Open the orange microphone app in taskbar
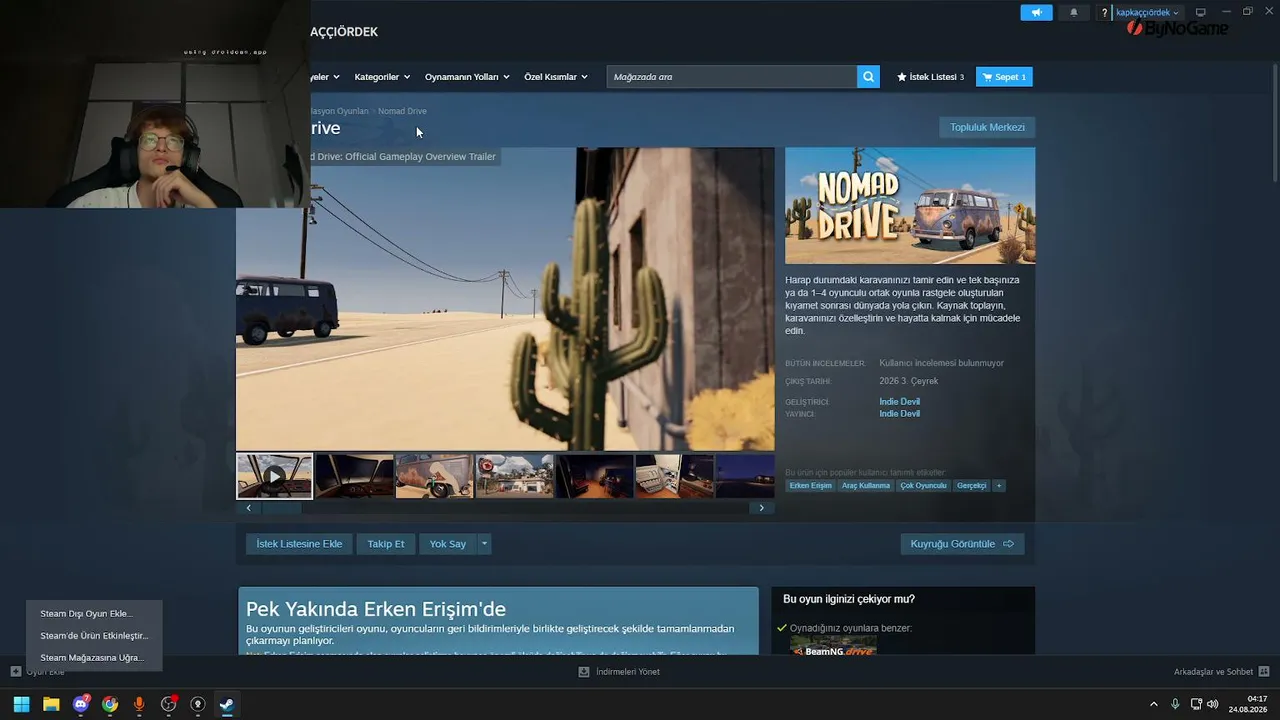This screenshot has width=1280, height=720. 139,704
